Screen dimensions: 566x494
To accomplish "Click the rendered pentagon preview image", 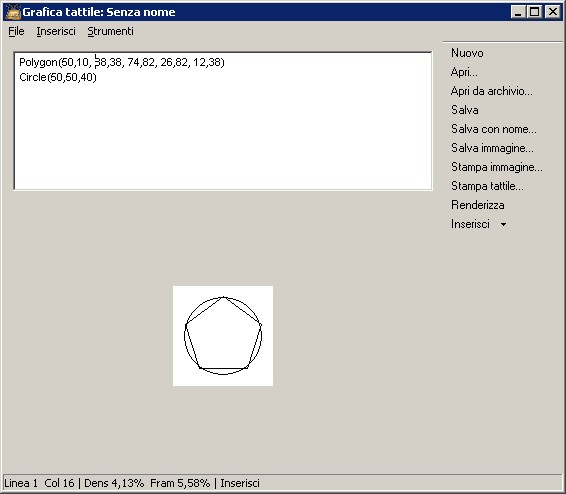I will (x=223, y=336).
